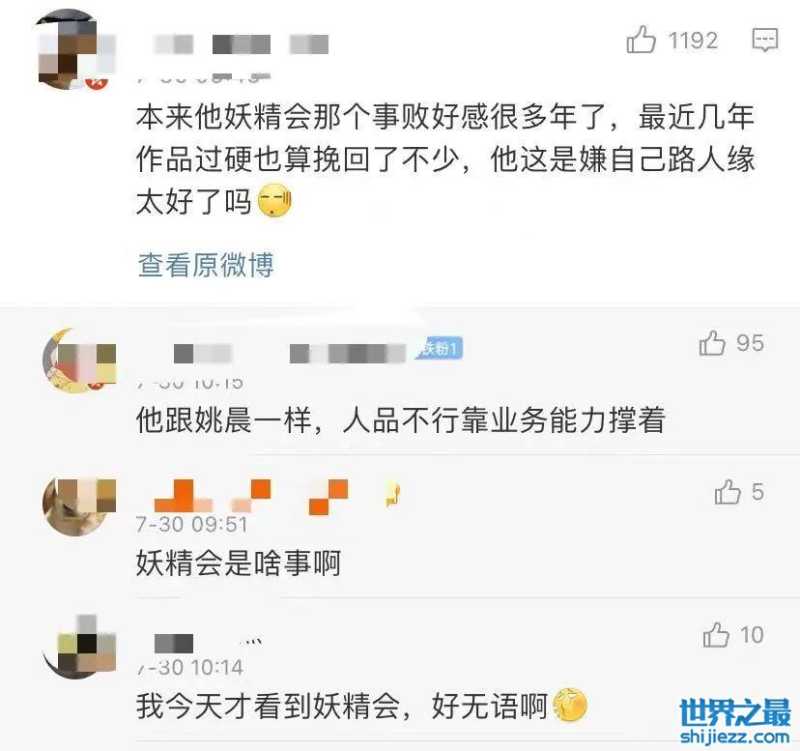
Task: Open avatar of 姚晨 comment author
Action: tap(79, 361)
